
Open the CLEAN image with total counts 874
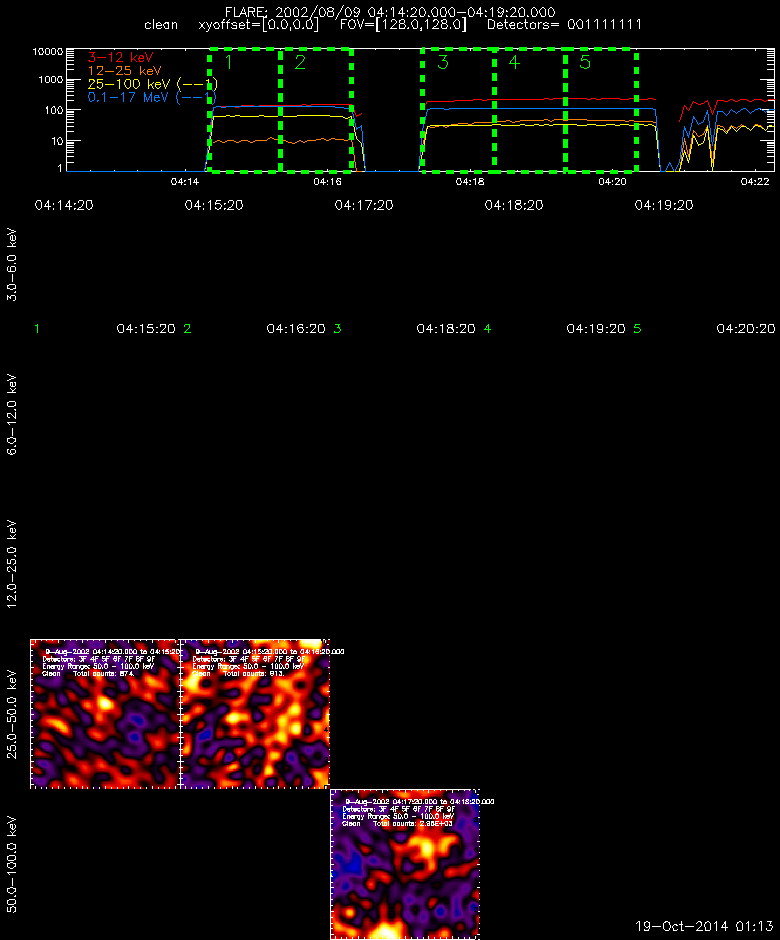pos(105,714)
